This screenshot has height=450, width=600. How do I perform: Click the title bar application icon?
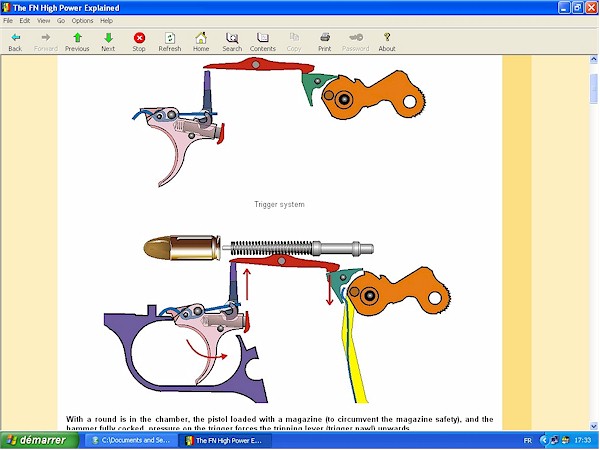tap(6, 8)
